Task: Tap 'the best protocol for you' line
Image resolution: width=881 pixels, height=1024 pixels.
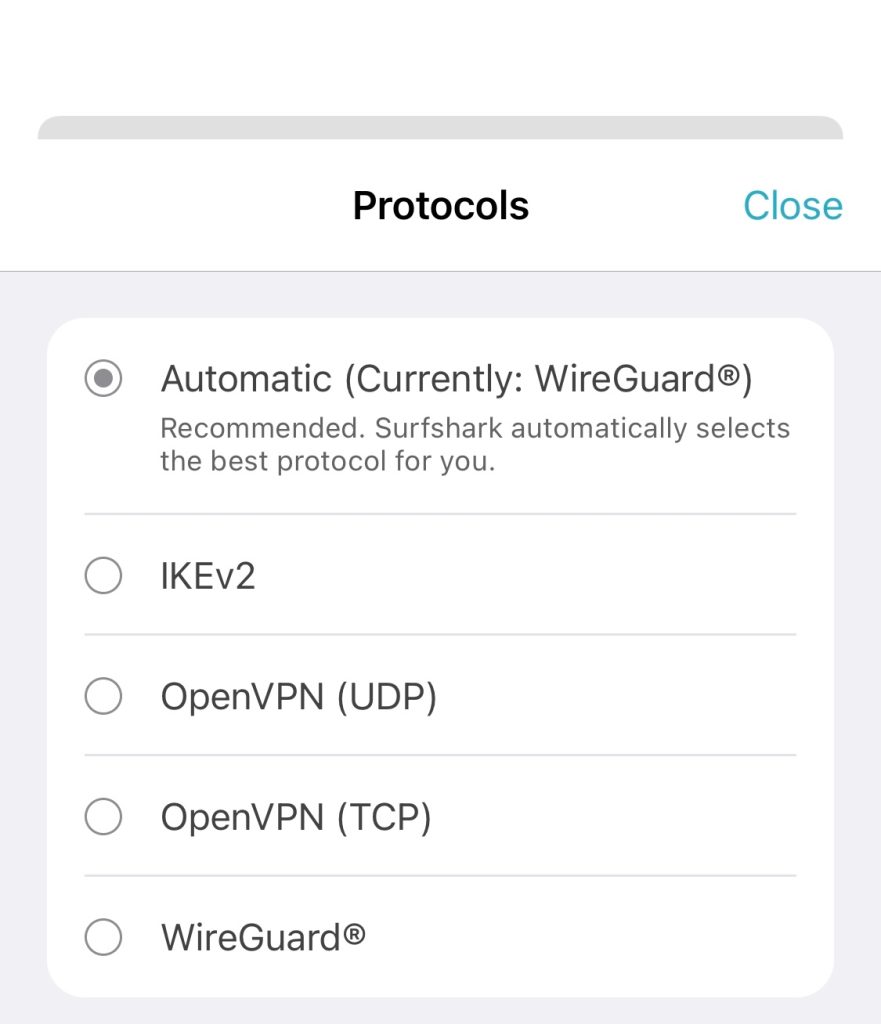Action: [327, 463]
